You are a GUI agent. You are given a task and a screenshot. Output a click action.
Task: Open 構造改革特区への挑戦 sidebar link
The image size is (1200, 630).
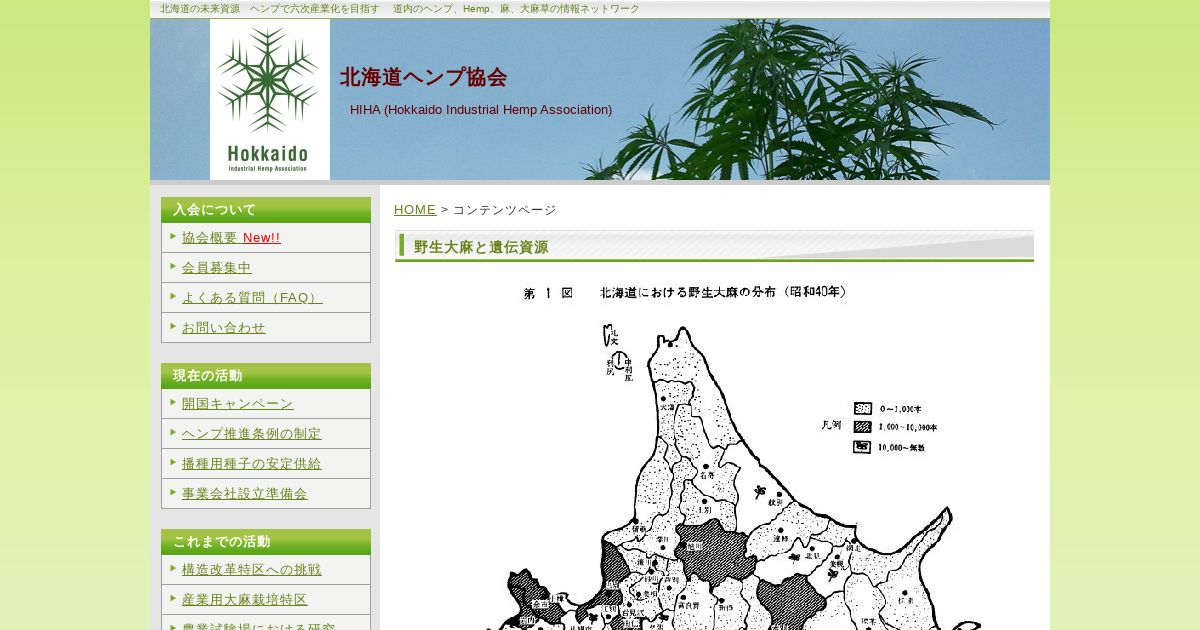tap(252, 570)
